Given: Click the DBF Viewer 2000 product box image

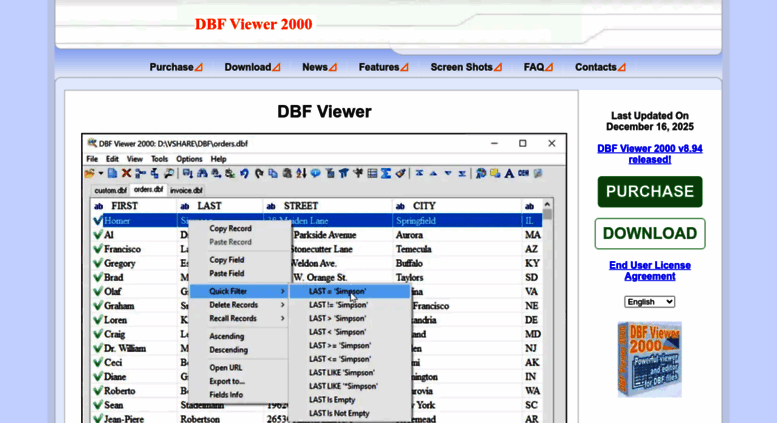Looking at the screenshot, I should 650,359.
